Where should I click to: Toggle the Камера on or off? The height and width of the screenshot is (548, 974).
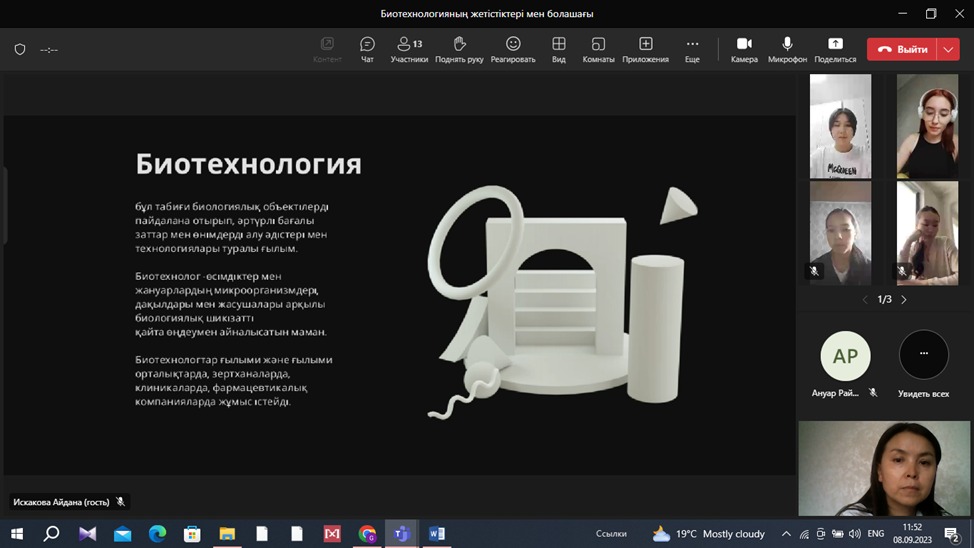coord(744,49)
